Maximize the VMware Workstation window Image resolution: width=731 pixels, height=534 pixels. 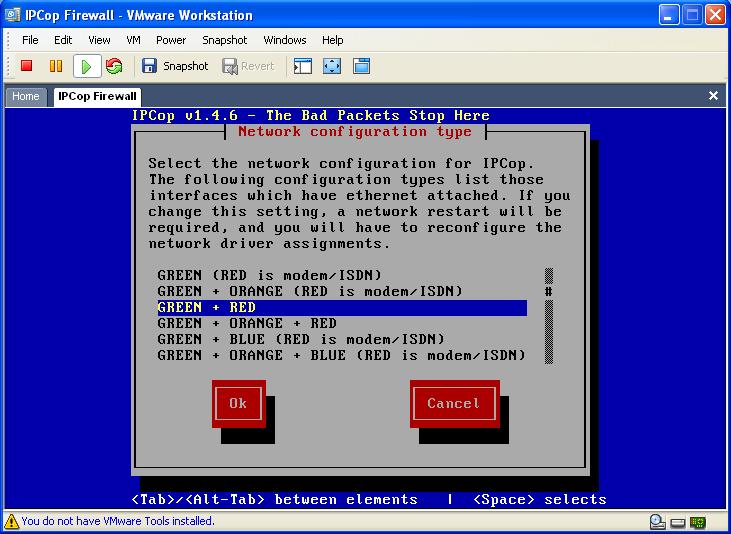click(692, 15)
